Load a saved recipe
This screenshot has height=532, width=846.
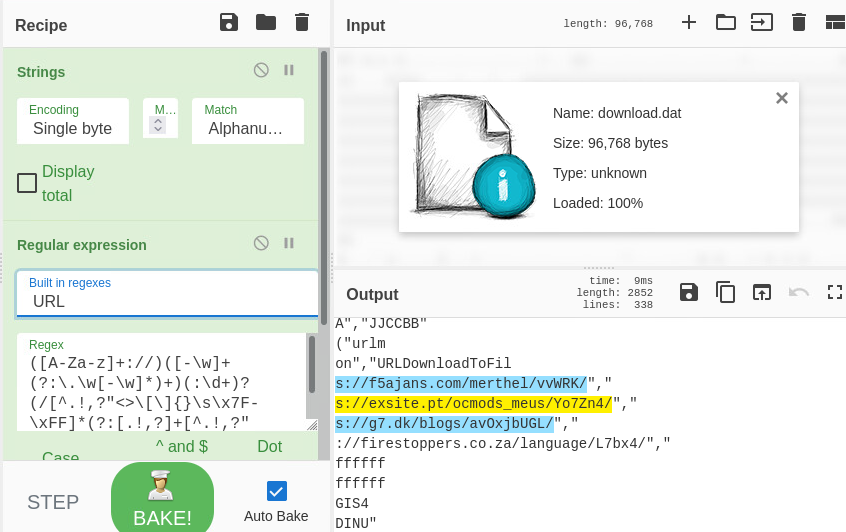click(266, 22)
